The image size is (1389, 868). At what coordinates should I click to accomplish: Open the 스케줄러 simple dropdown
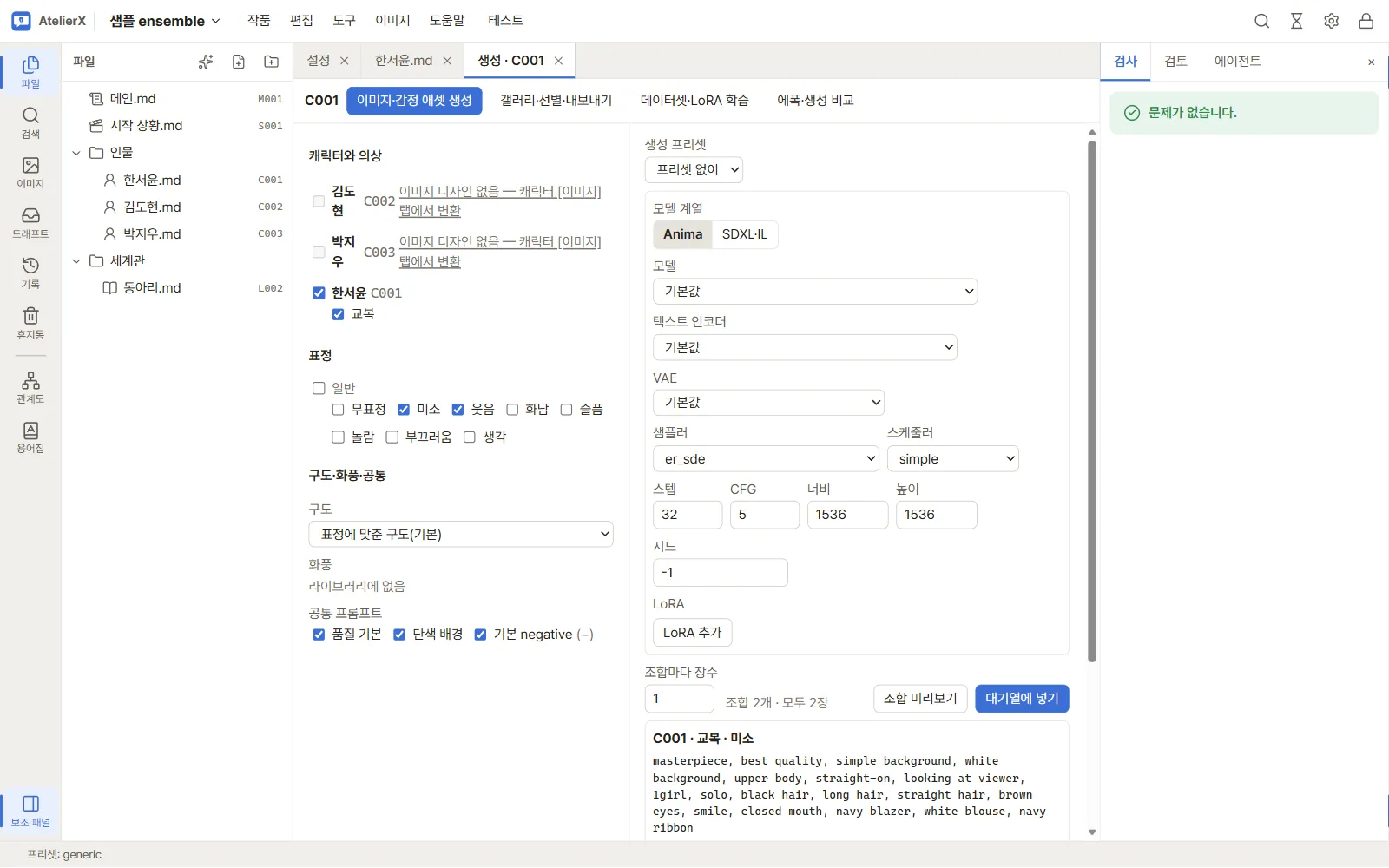(x=953, y=459)
